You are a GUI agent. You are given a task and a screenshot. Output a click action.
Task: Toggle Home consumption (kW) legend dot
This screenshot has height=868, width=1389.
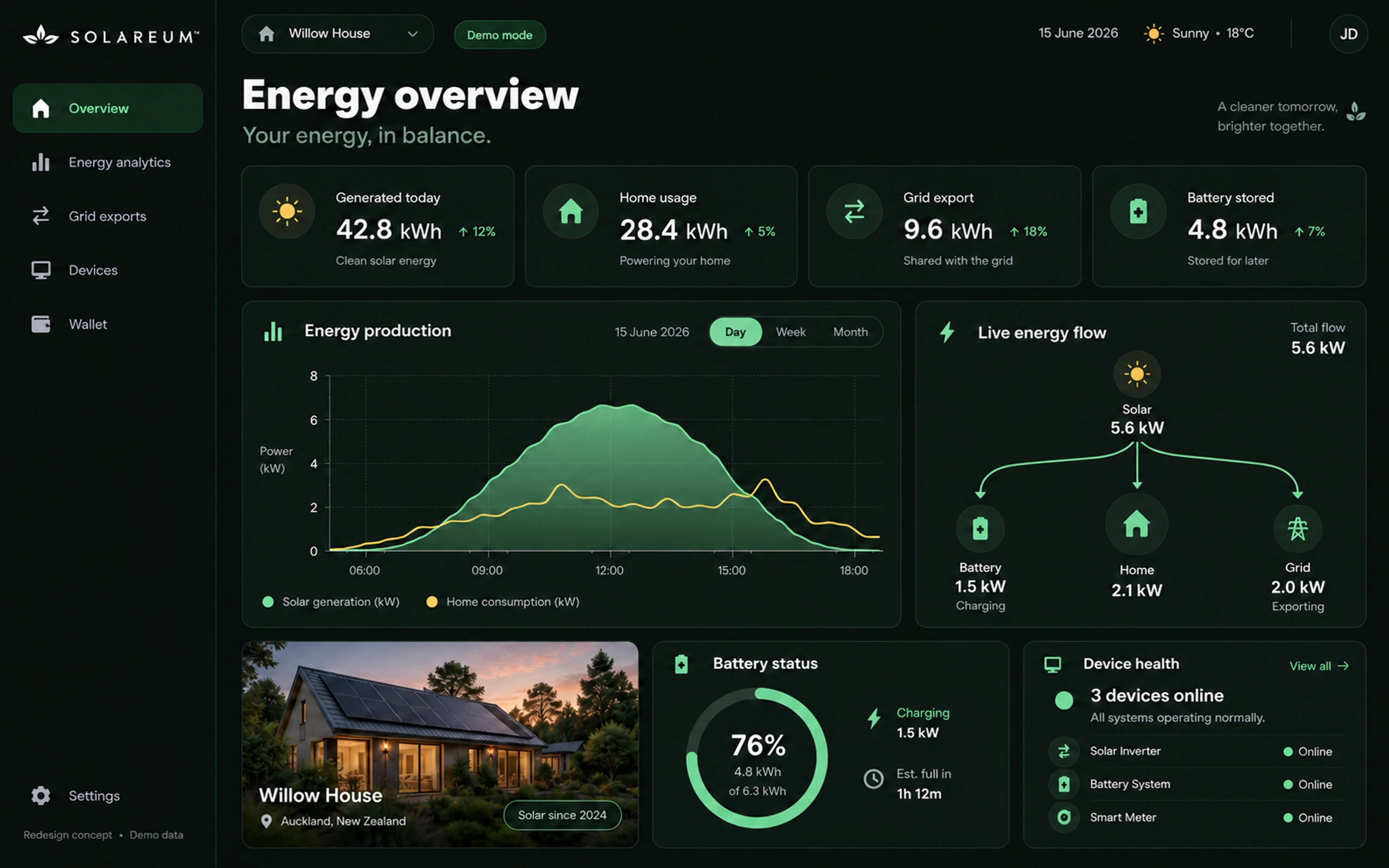click(x=432, y=602)
